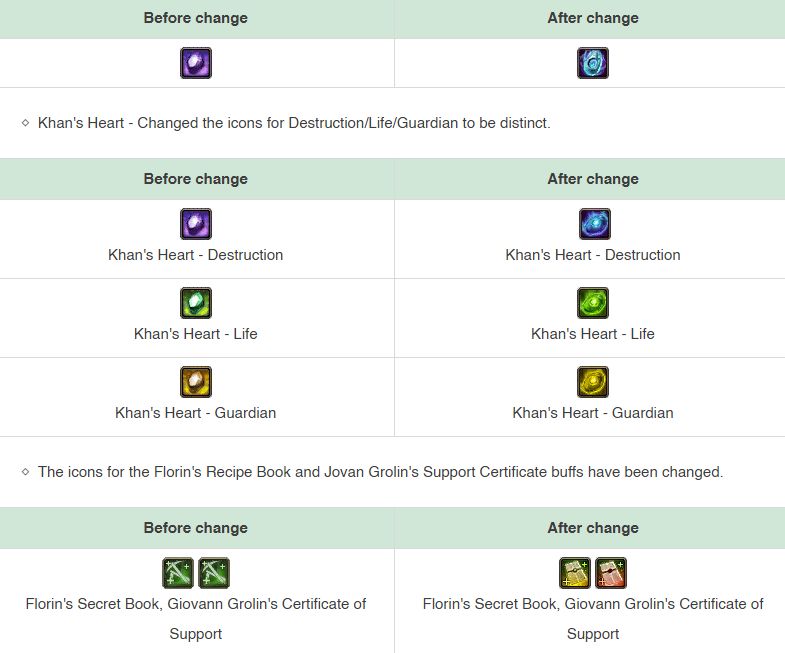Image resolution: width=785 pixels, height=653 pixels.
Task: Click the purple gem icon in the top table
Action: coord(196,63)
